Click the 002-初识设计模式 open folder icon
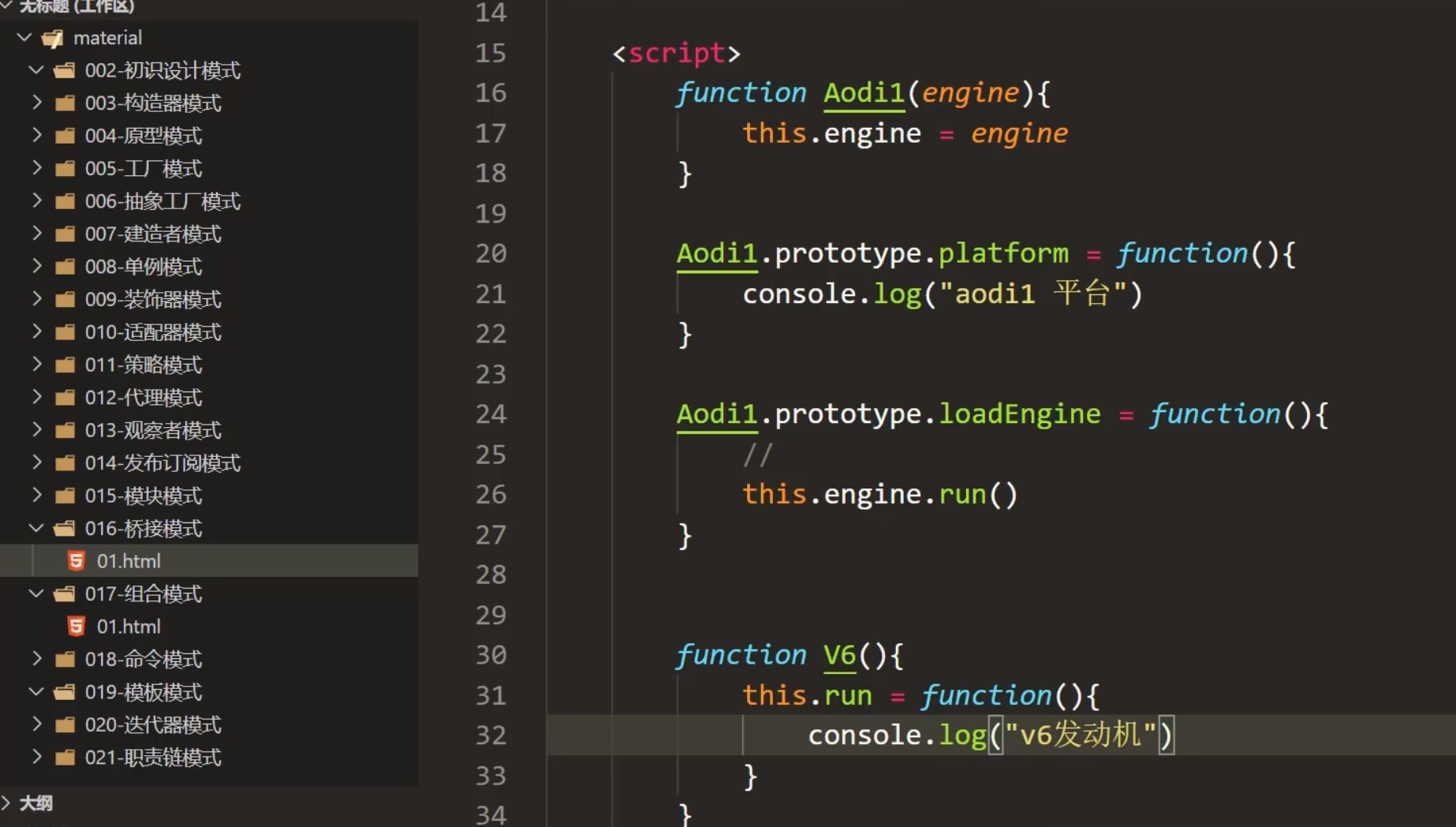Image resolution: width=1456 pixels, height=827 pixels. point(65,70)
